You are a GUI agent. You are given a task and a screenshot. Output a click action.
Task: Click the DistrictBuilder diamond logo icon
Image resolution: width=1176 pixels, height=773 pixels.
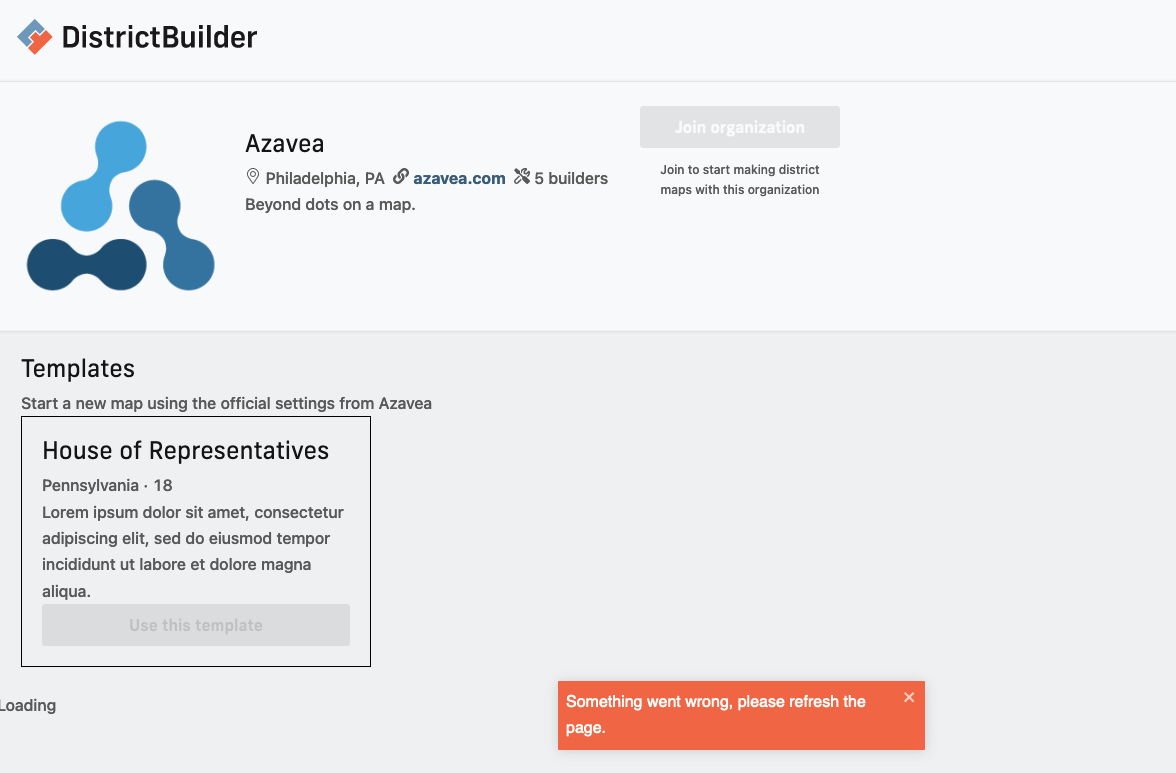tap(36, 36)
